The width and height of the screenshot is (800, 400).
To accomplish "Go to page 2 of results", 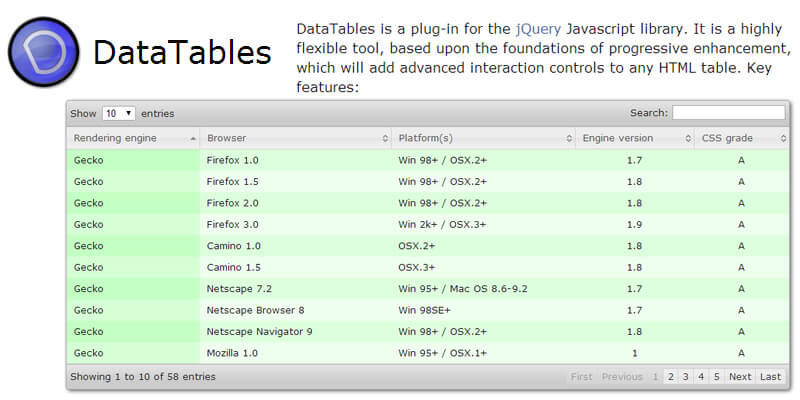I will 671,377.
